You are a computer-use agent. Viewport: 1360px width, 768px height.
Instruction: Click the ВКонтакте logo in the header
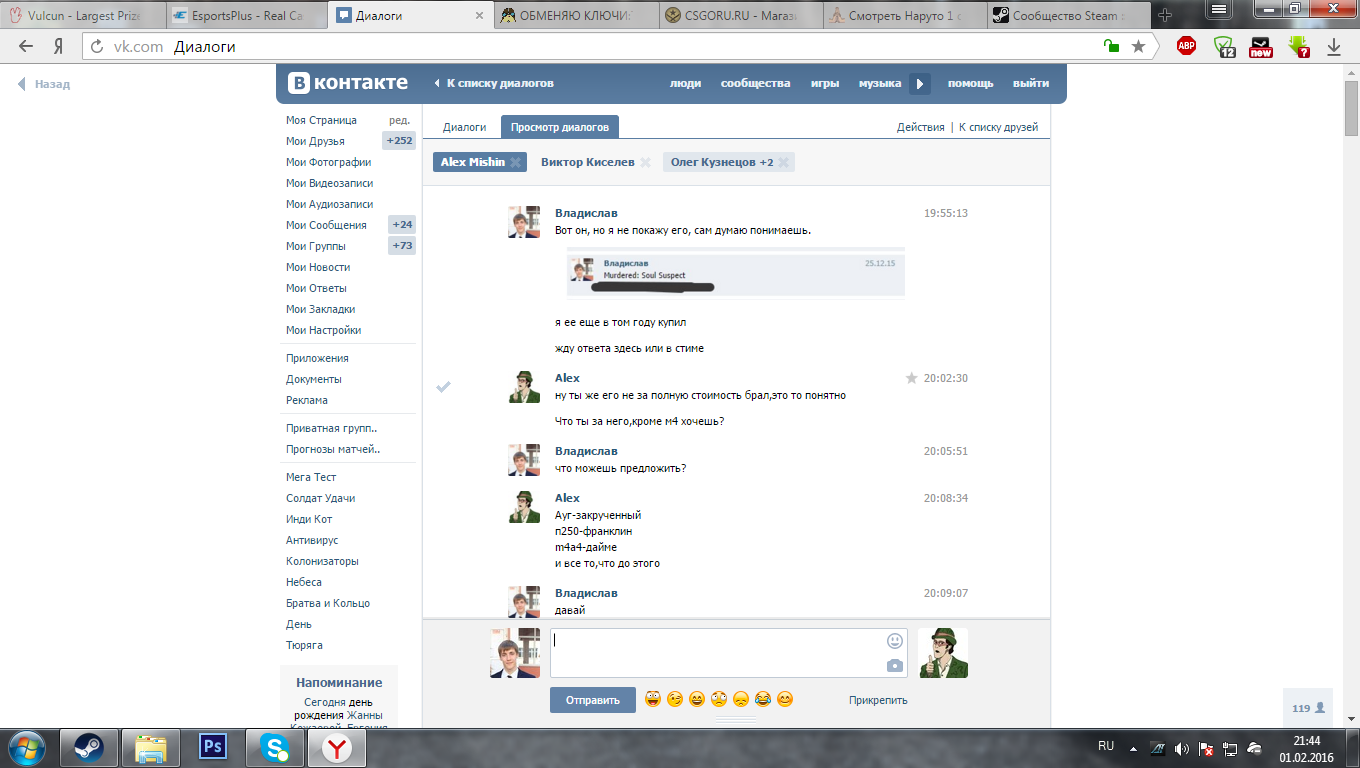348,83
